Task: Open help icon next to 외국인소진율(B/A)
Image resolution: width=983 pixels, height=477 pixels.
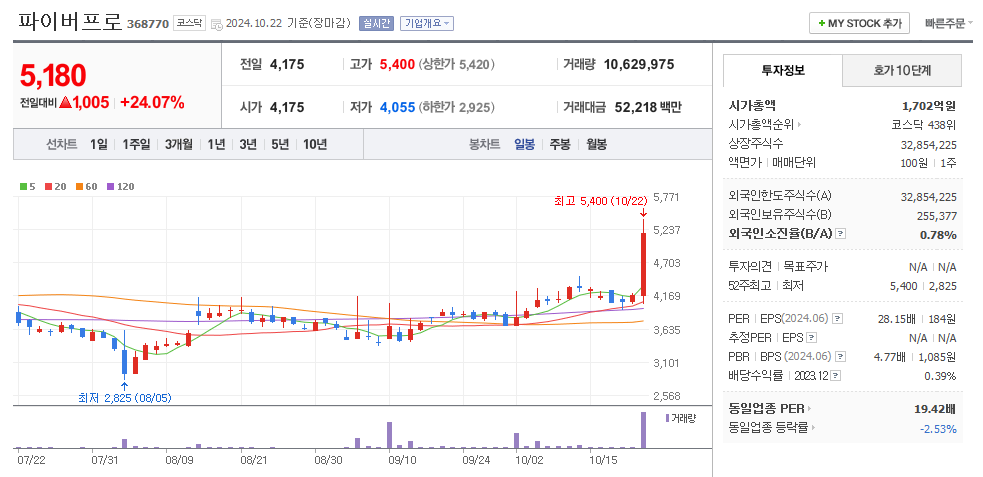Action: (841, 233)
